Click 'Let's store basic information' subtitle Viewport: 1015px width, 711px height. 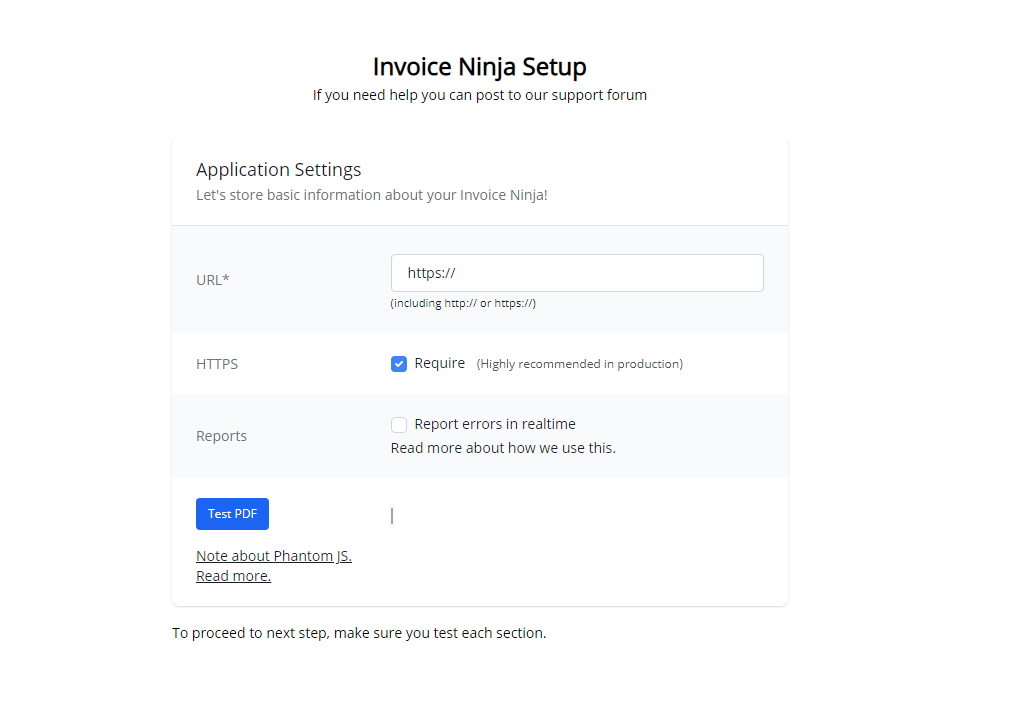click(372, 196)
